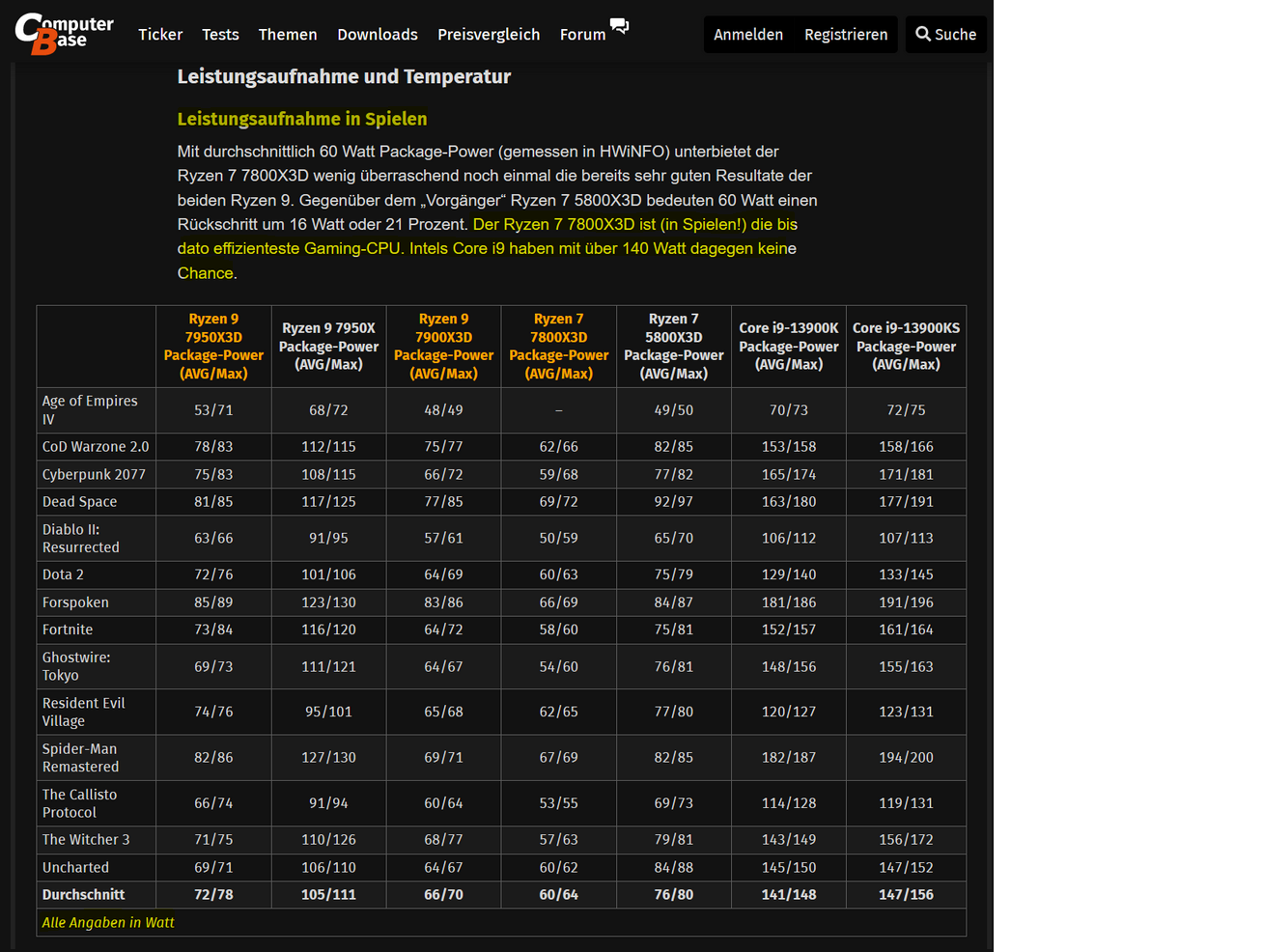Click the Dota 2 row label
This screenshot has width=1264, height=952.
pyautogui.click(x=63, y=574)
